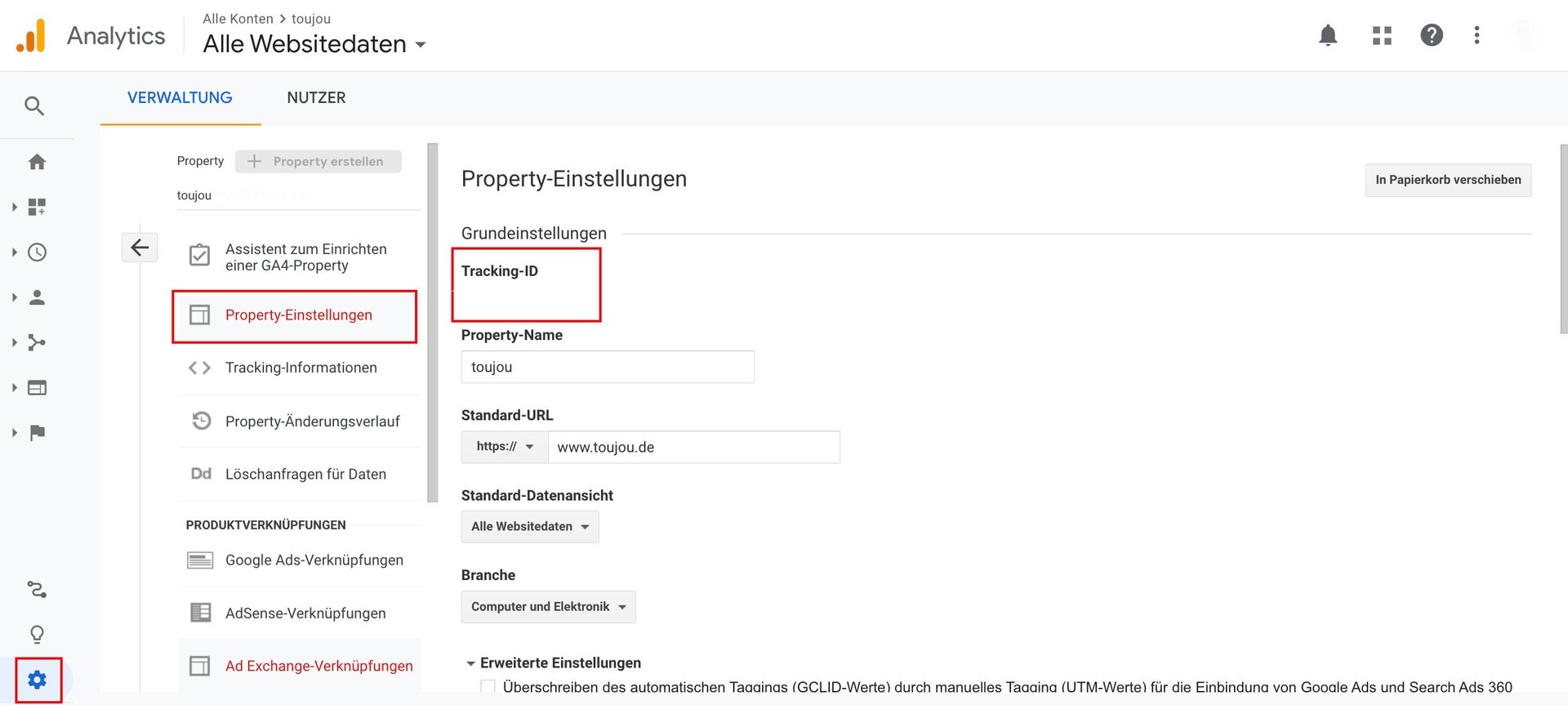
Task: Open the Computer und Elektronik industry dropdown
Action: pos(548,607)
